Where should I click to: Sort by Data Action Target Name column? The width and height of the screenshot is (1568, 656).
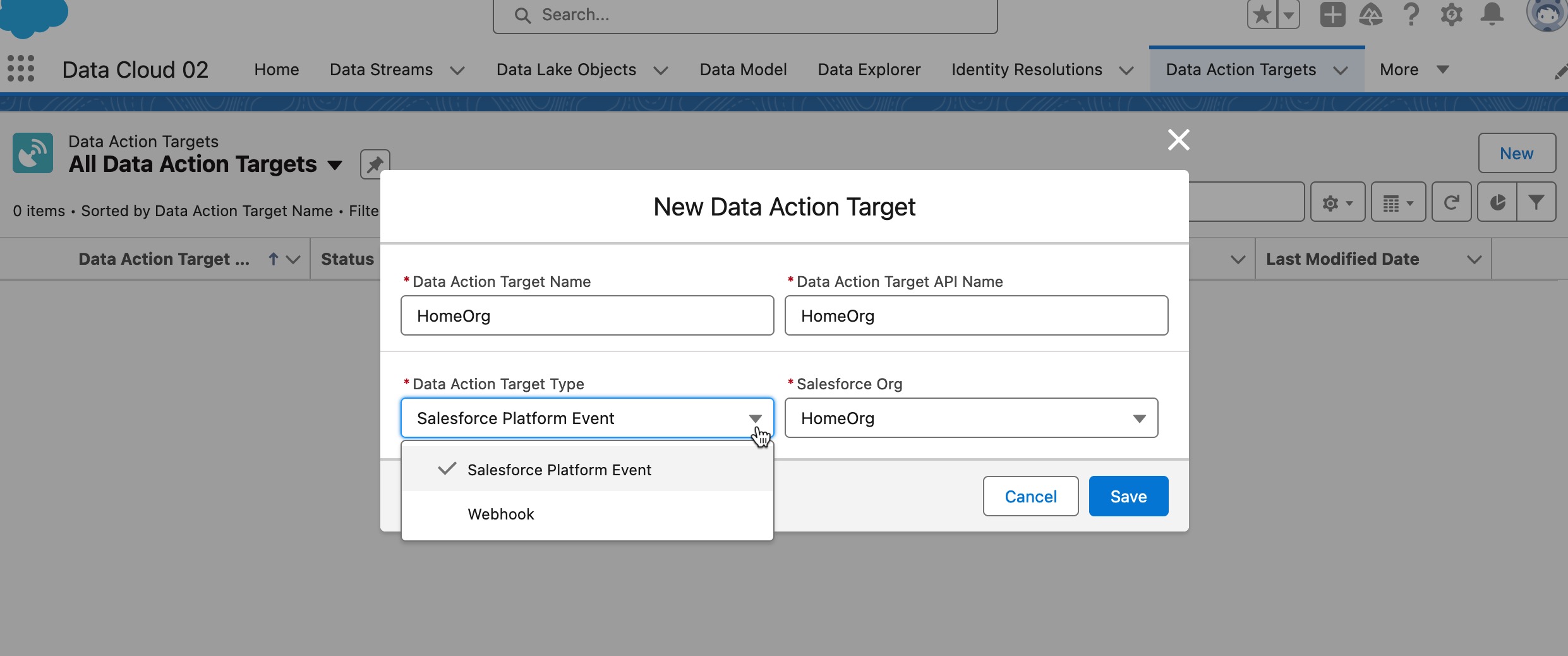point(164,259)
